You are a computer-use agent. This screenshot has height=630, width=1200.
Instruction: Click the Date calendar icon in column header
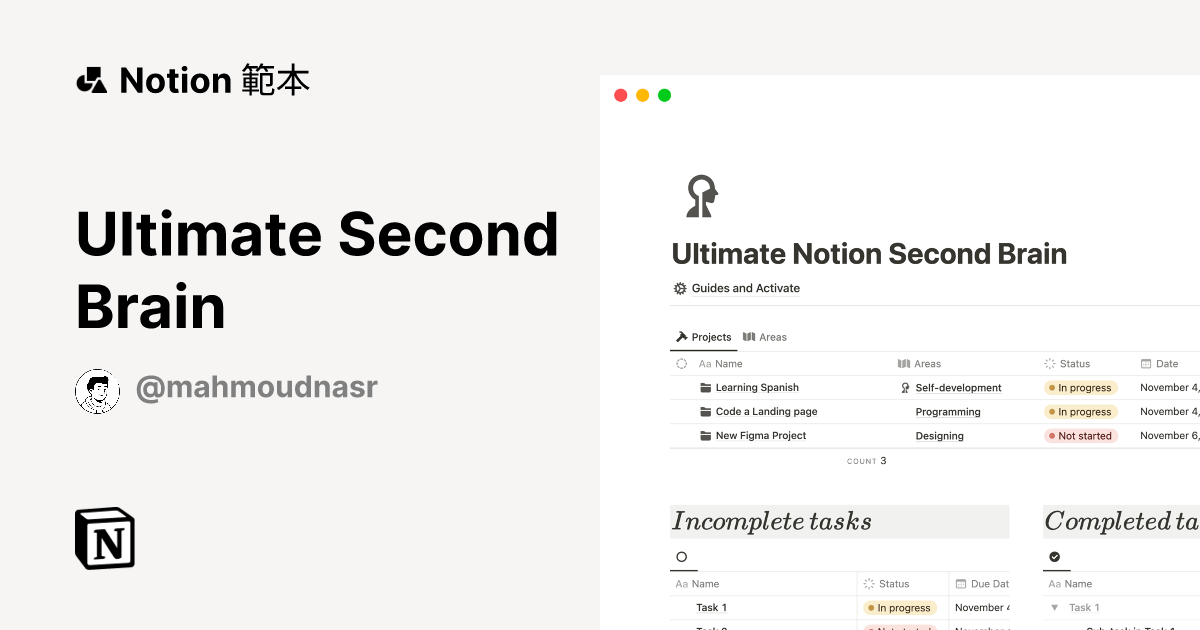click(1146, 363)
